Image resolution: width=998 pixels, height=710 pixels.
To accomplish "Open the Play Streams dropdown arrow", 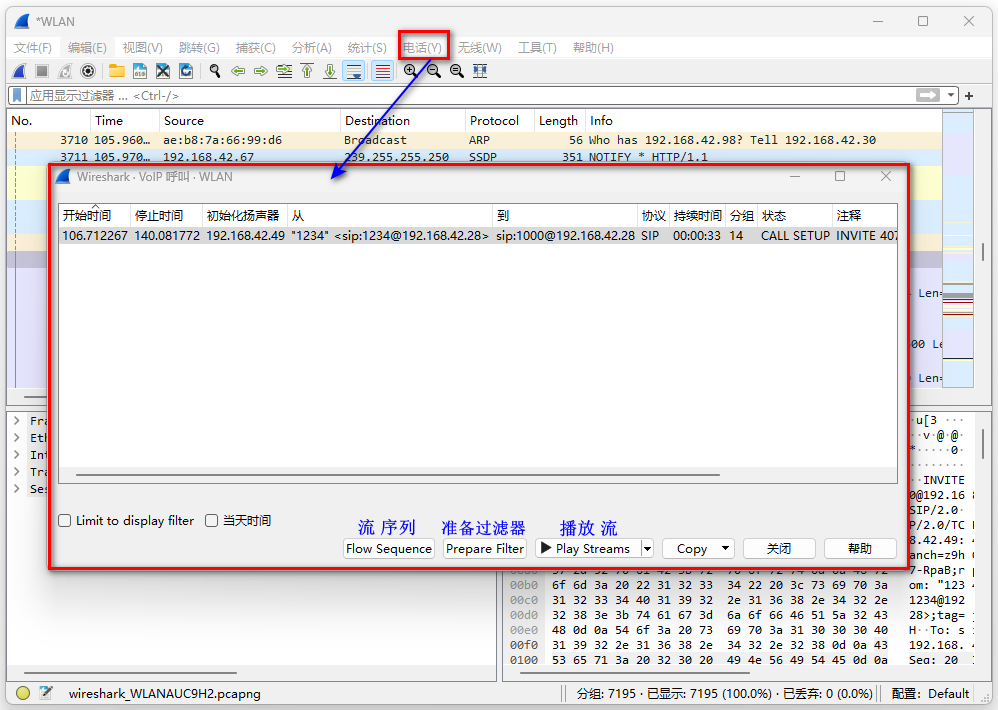I will coord(647,548).
